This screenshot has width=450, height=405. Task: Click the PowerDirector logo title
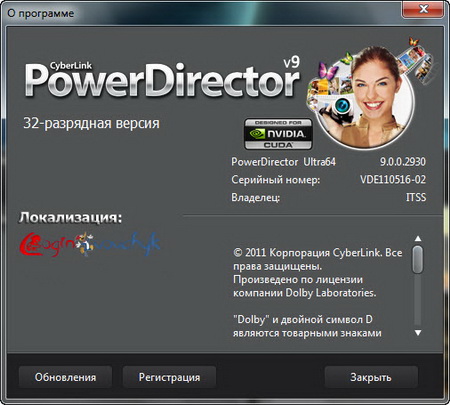coord(162,80)
